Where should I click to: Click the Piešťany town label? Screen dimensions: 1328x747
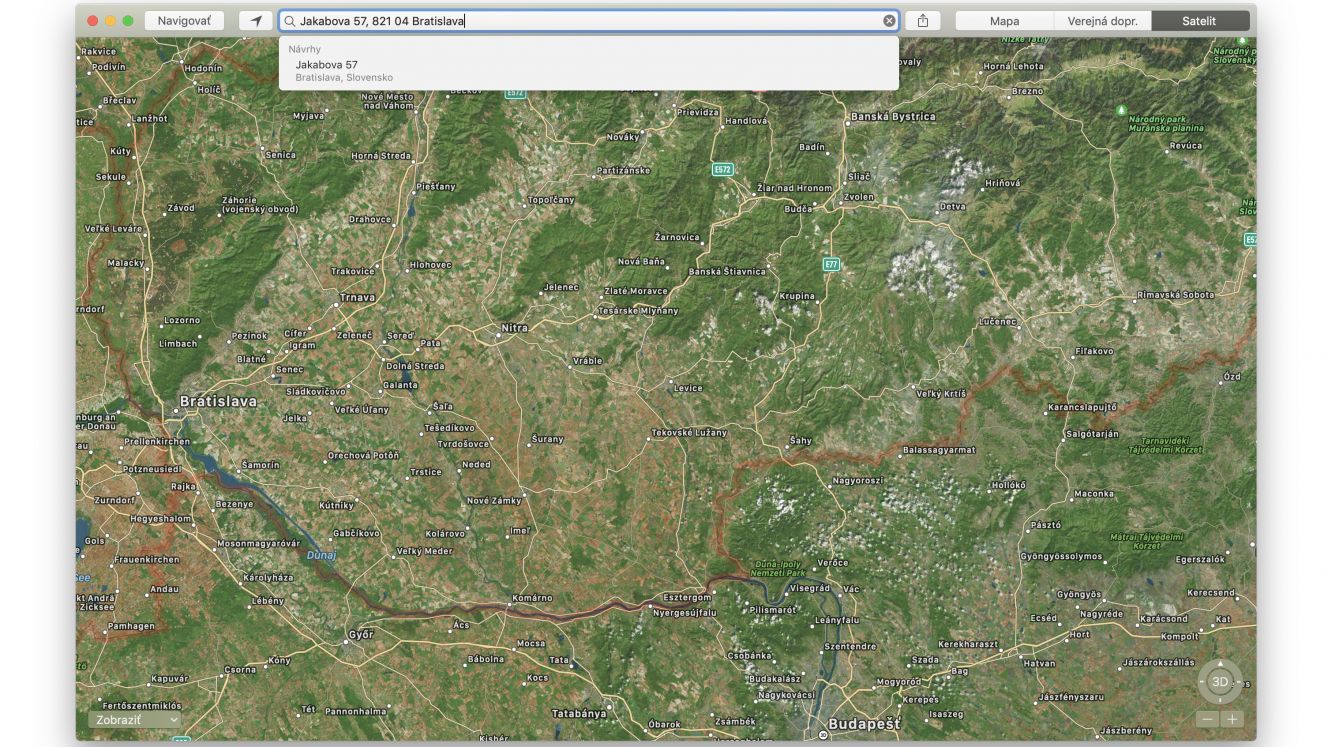(436, 186)
